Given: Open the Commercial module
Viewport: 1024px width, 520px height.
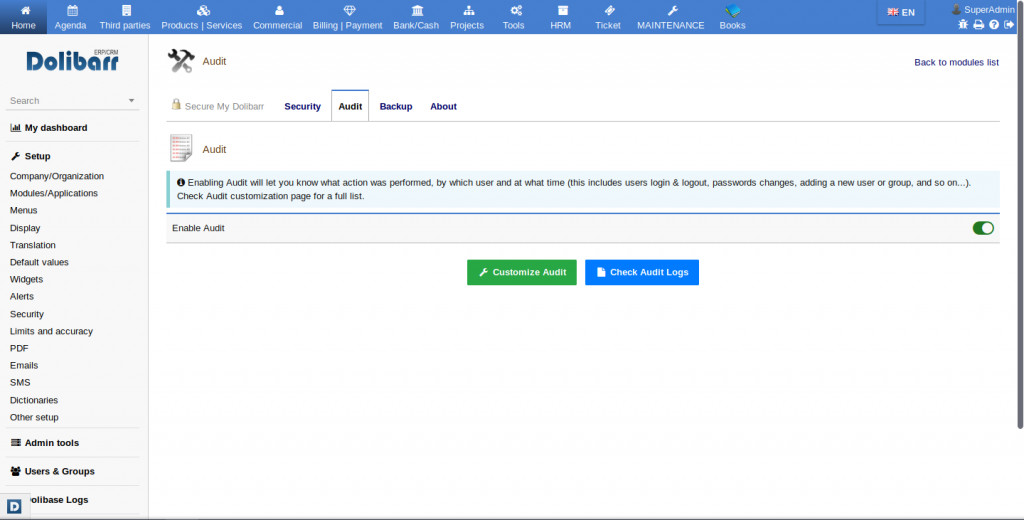Looking at the screenshot, I should (278, 17).
